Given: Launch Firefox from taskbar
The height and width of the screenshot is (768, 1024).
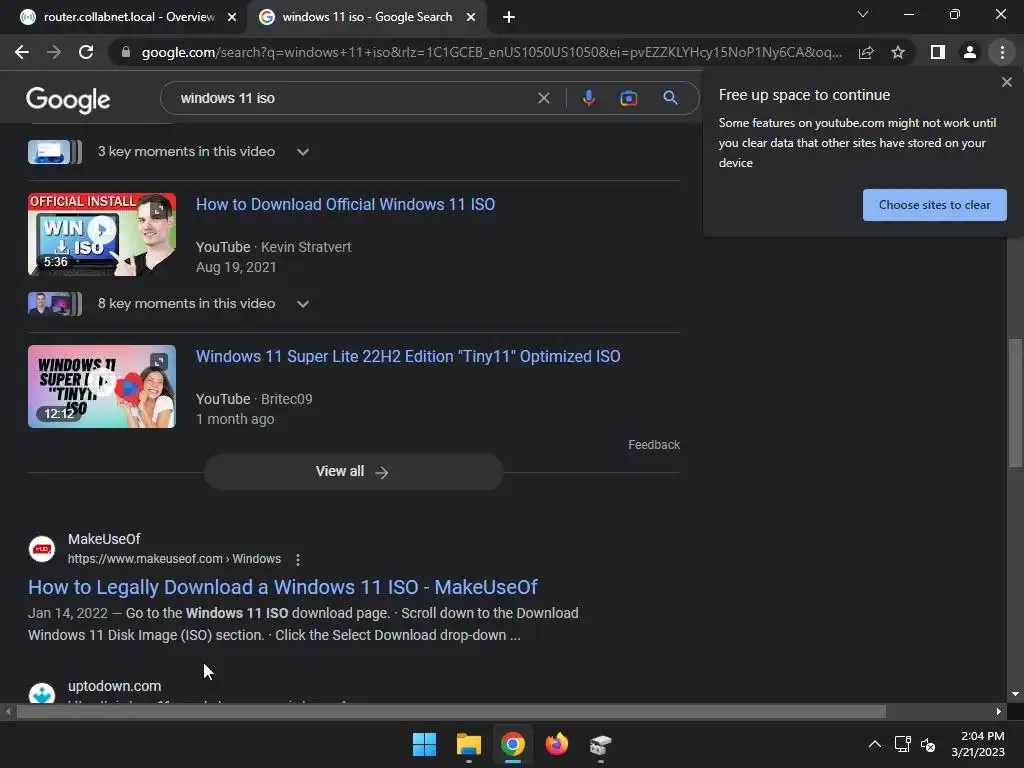Looking at the screenshot, I should [556, 744].
